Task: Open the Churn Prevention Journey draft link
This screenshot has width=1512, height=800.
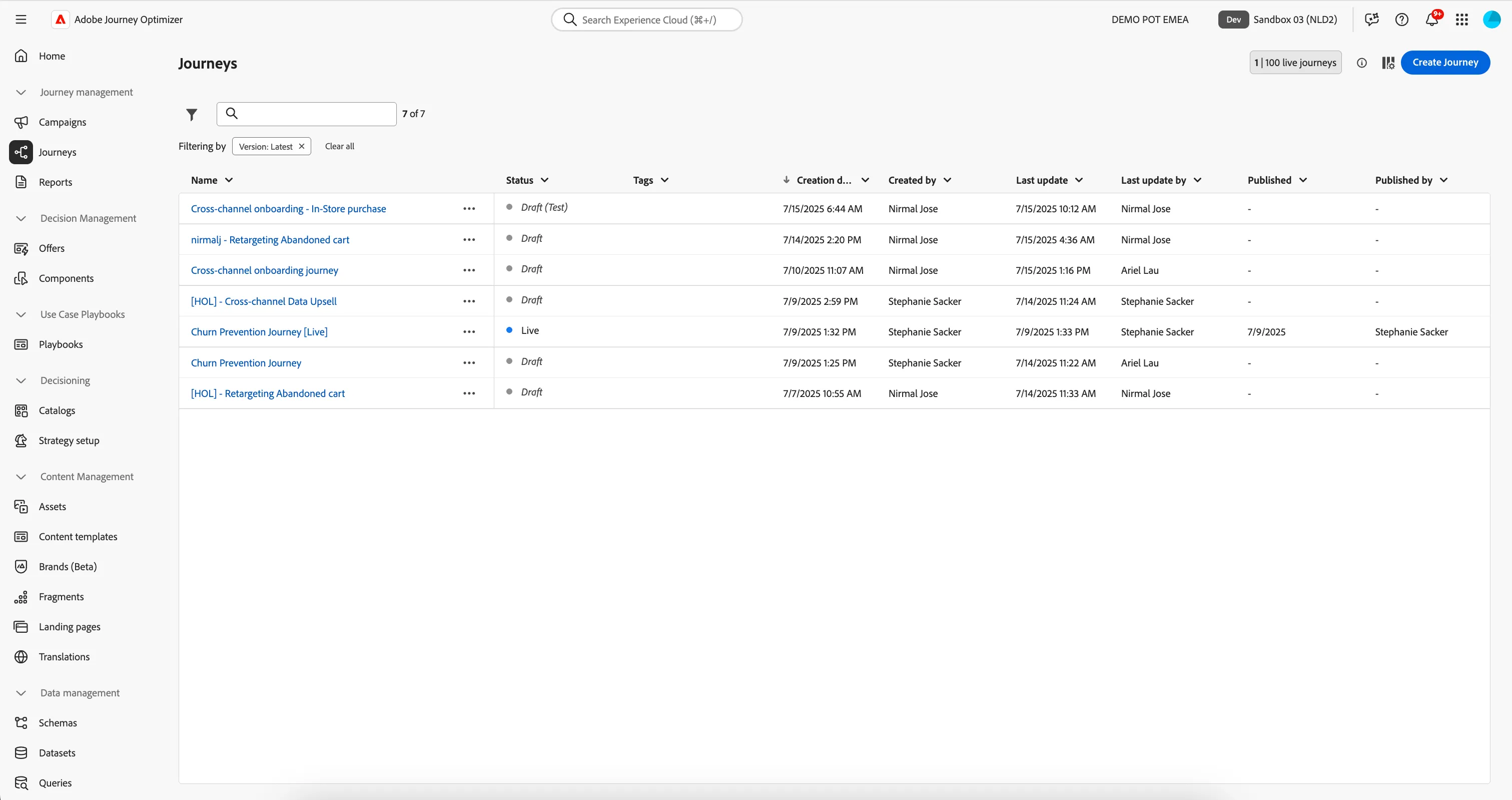Action: pos(246,363)
